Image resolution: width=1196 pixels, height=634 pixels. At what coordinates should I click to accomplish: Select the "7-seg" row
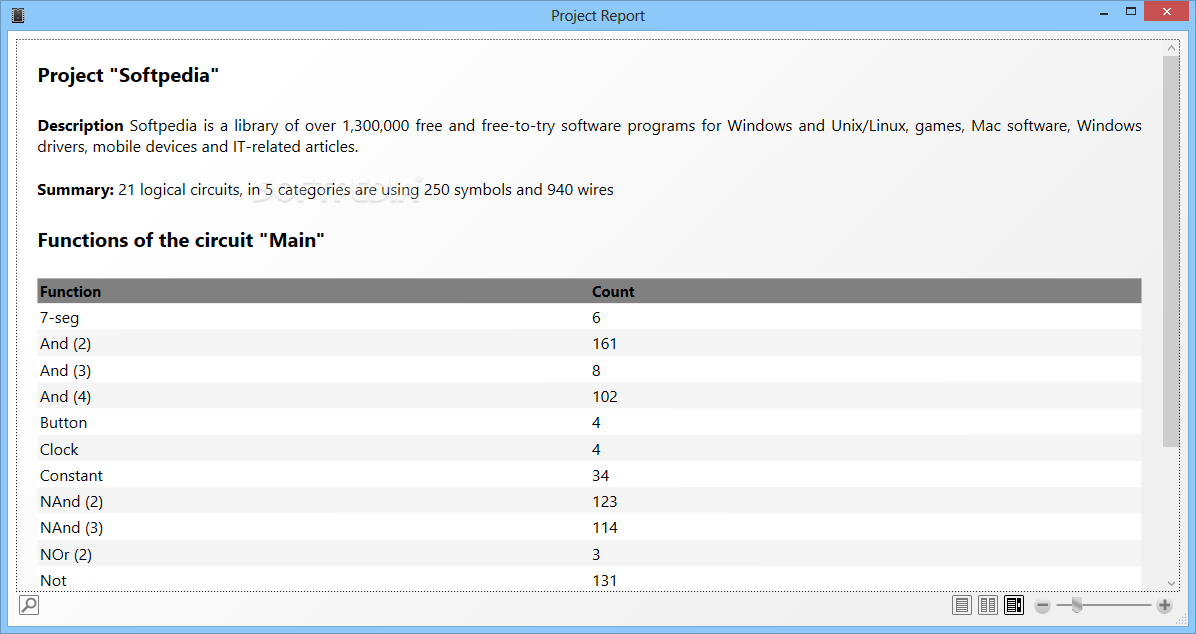tap(589, 317)
